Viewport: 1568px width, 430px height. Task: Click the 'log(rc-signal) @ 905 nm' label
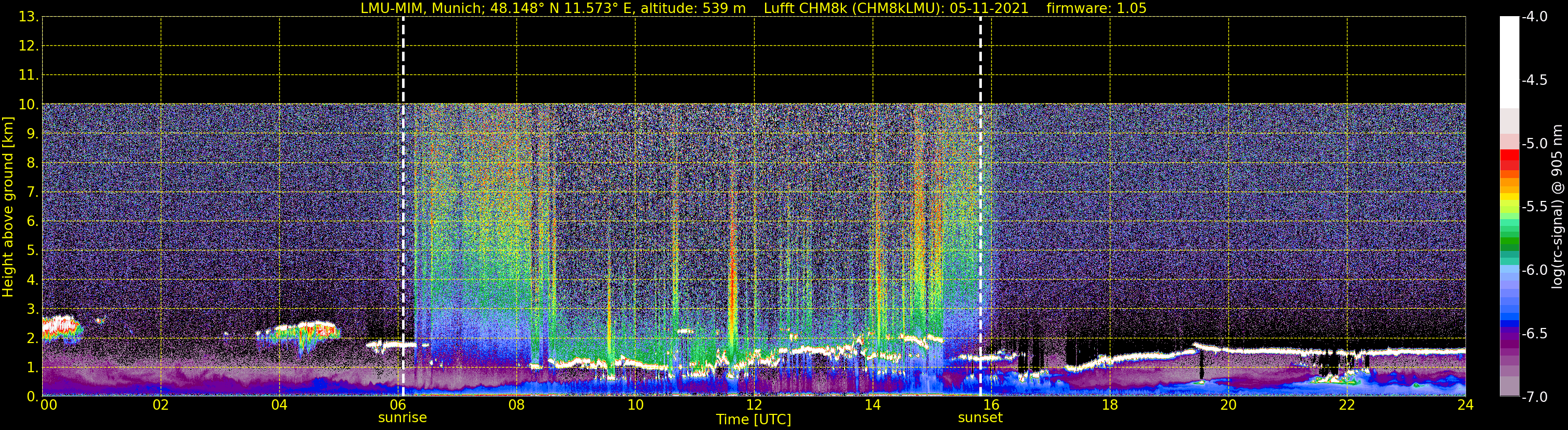pos(1557,207)
